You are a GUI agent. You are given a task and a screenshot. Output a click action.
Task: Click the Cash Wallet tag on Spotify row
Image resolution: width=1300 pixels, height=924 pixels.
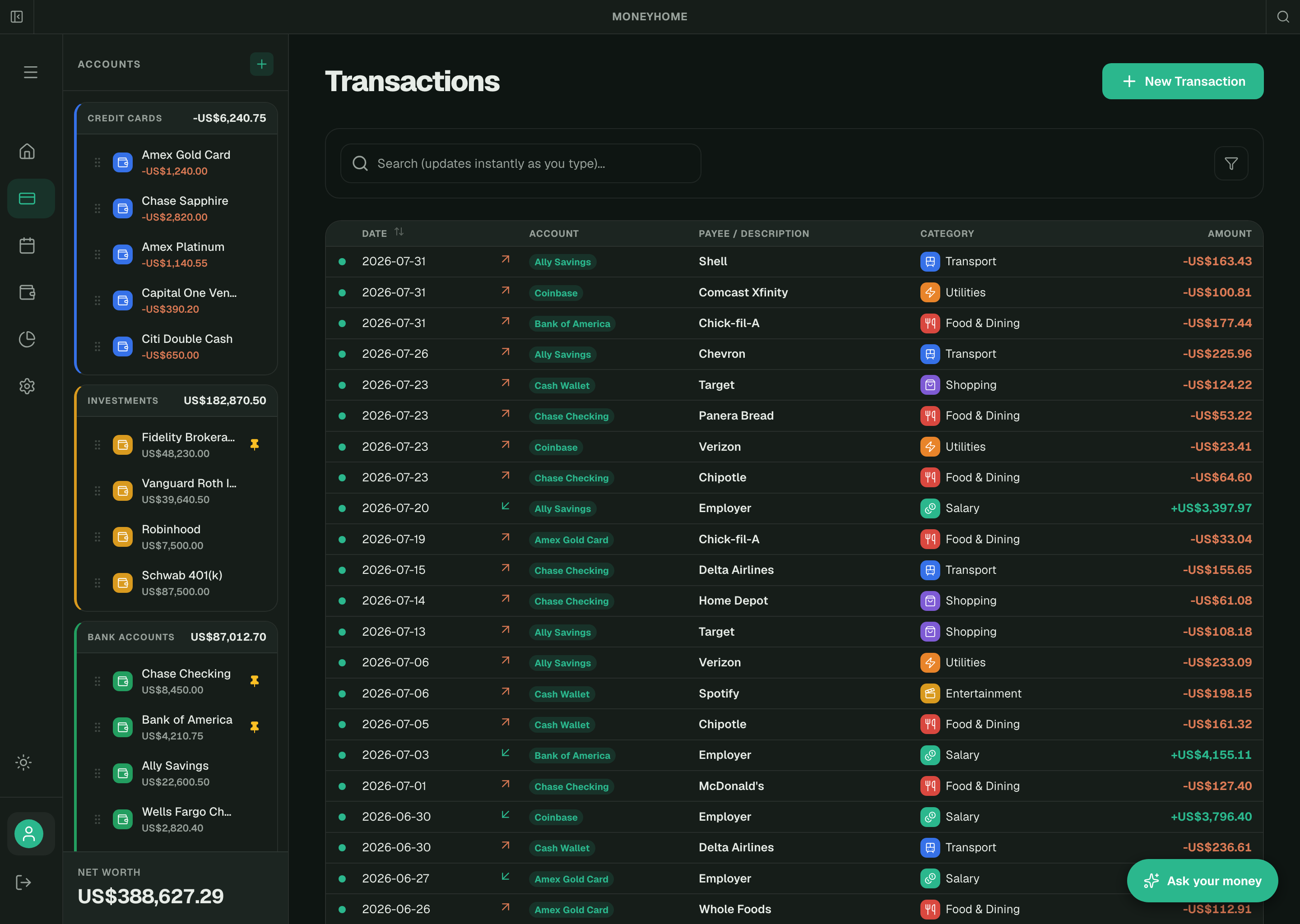point(562,694)
